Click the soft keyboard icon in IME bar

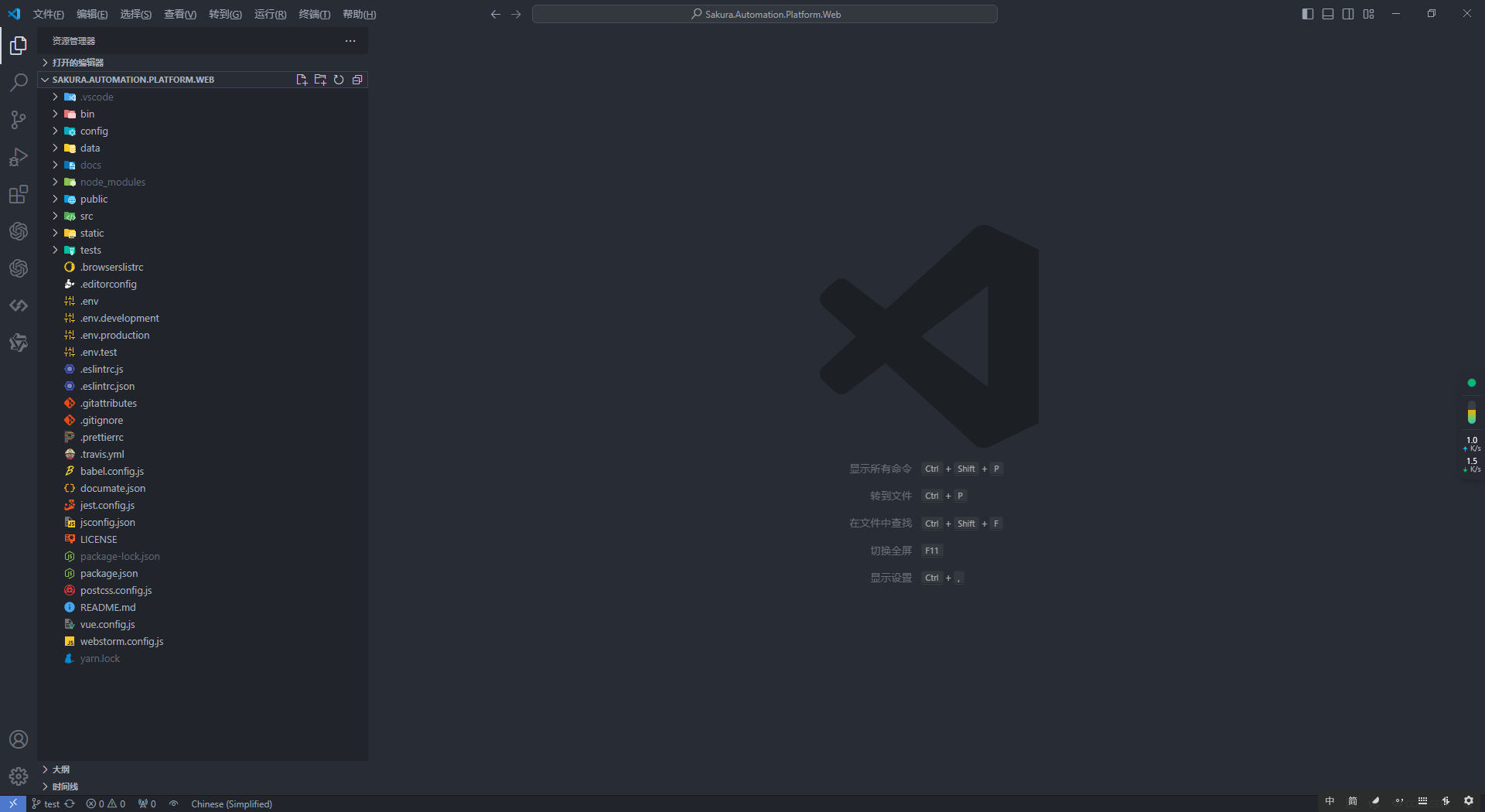(1422, 801)
